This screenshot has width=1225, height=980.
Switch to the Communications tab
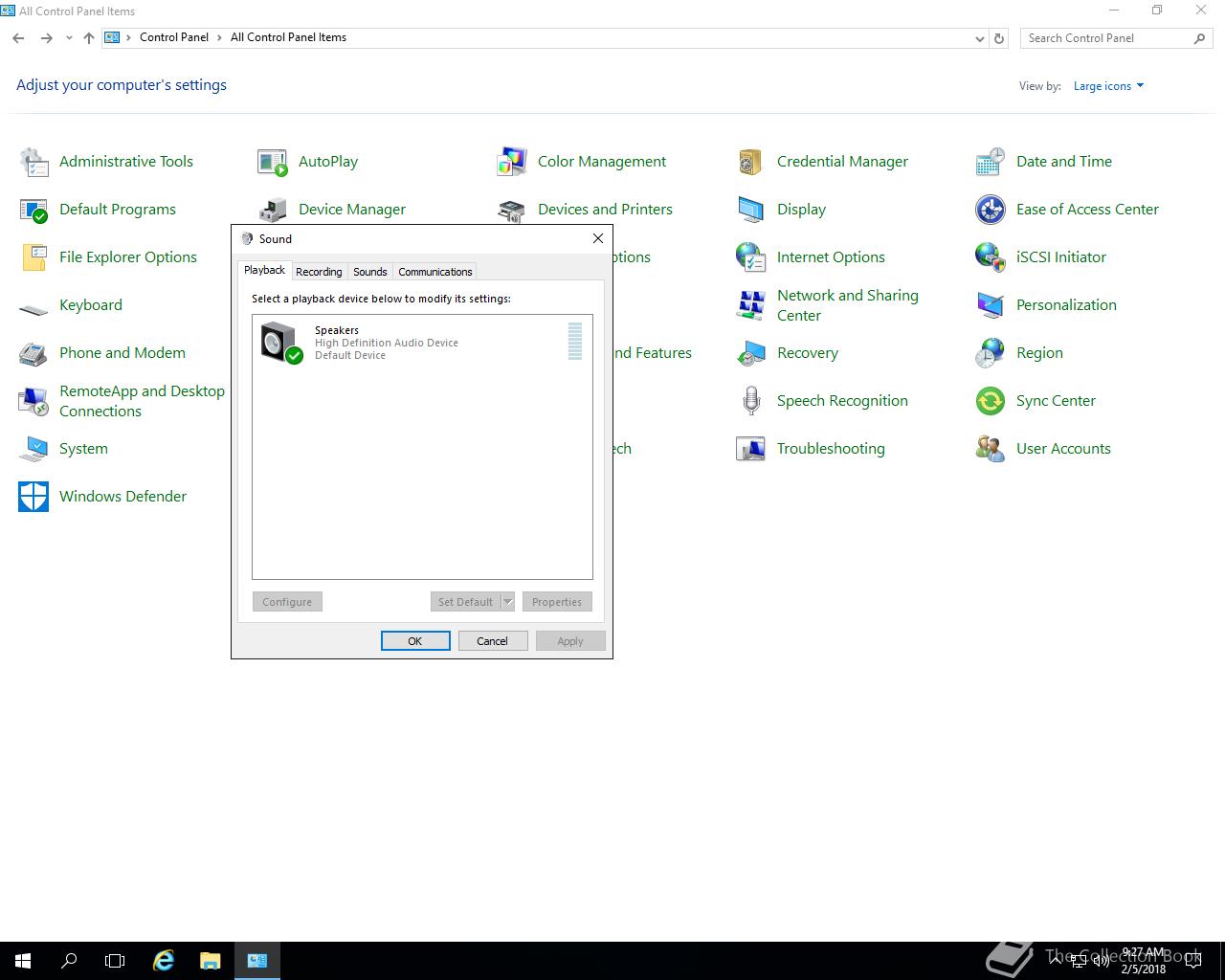point(435,272)
